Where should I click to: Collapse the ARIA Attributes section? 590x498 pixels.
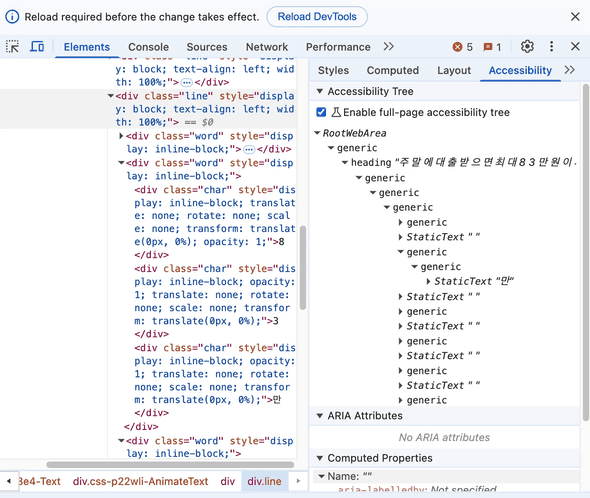click(x=320, y=416)
